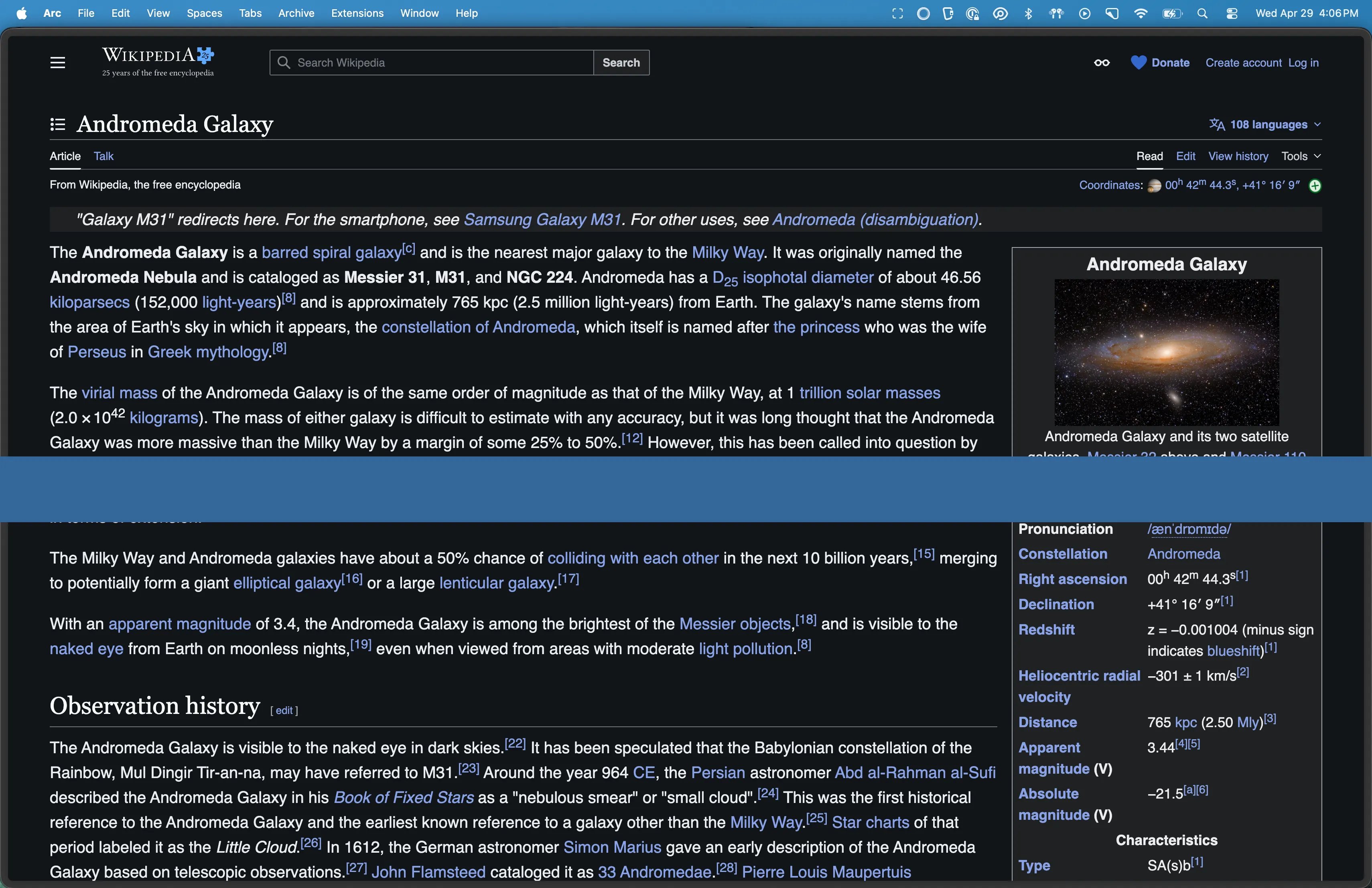Click the constellation of Andromeda link
Viewport: 1372px width, 888px height.
(x=479, y=327)
